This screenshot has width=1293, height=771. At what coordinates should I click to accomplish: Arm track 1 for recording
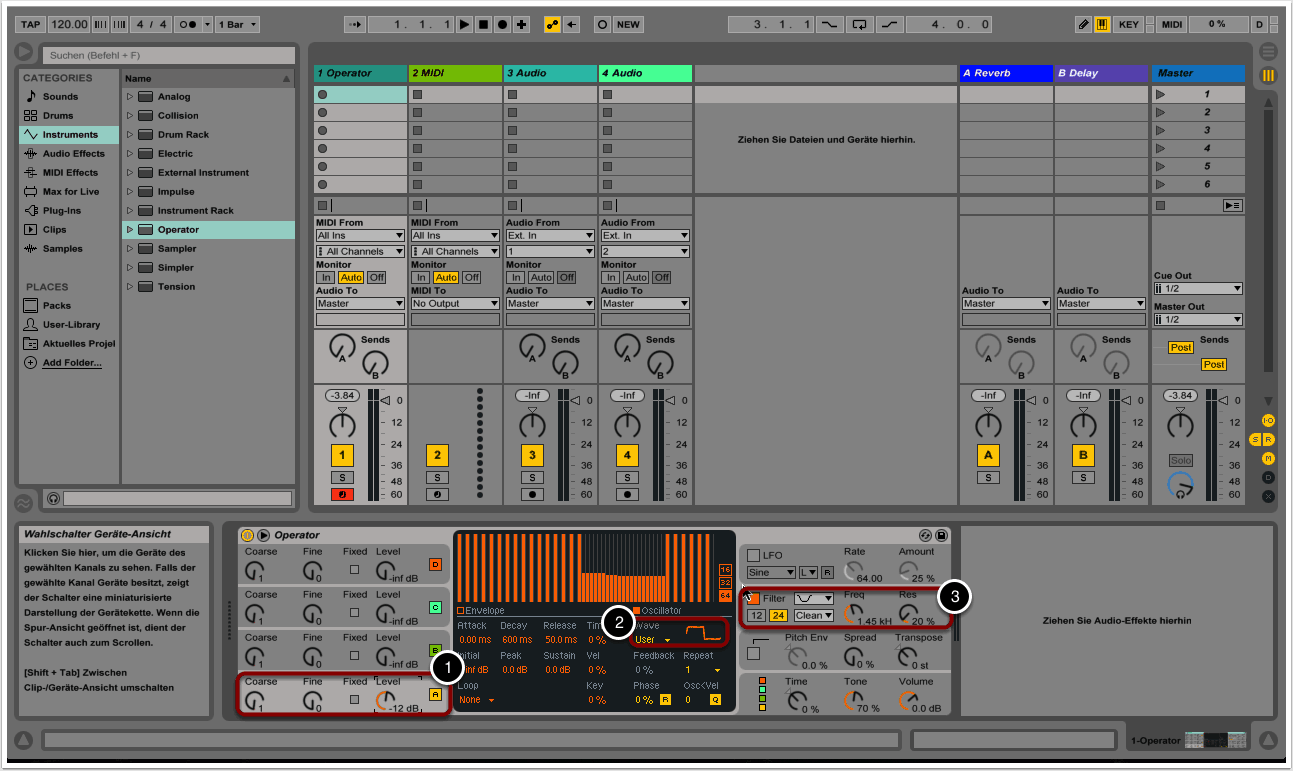point(342,494)
